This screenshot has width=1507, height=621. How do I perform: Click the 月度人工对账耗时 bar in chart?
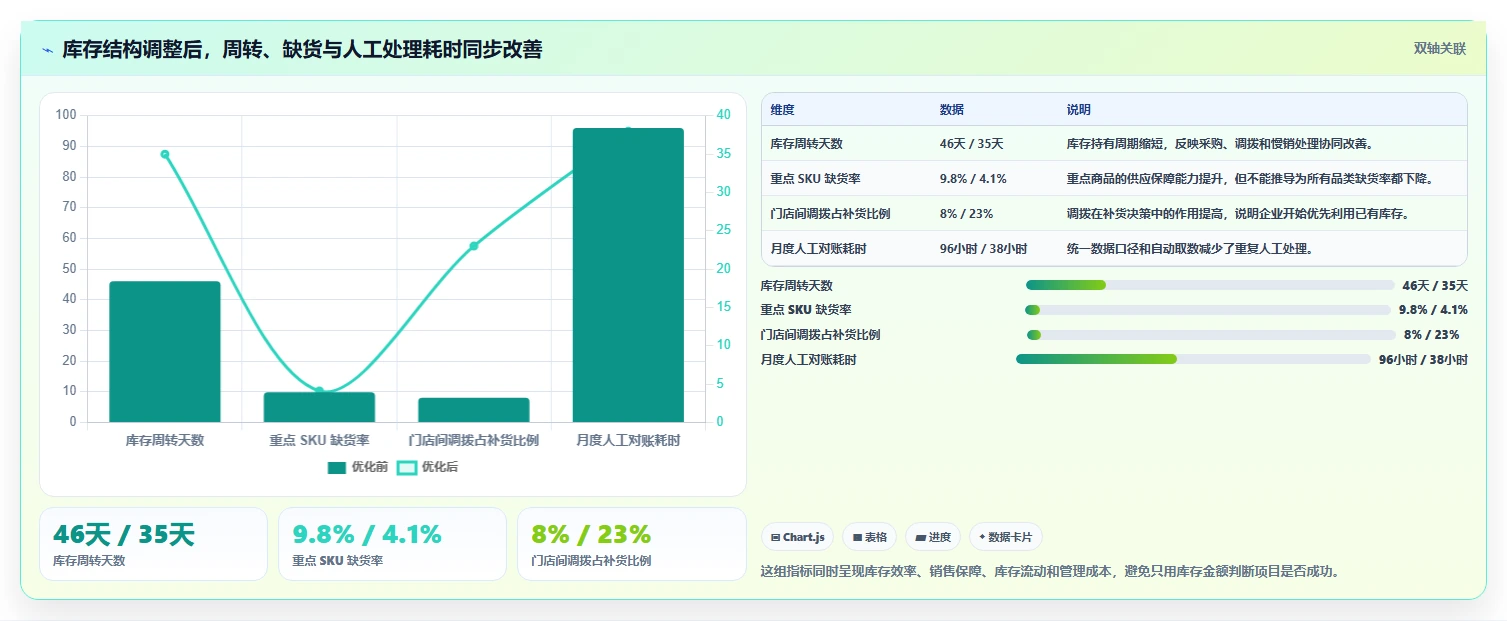click(628, 275)
